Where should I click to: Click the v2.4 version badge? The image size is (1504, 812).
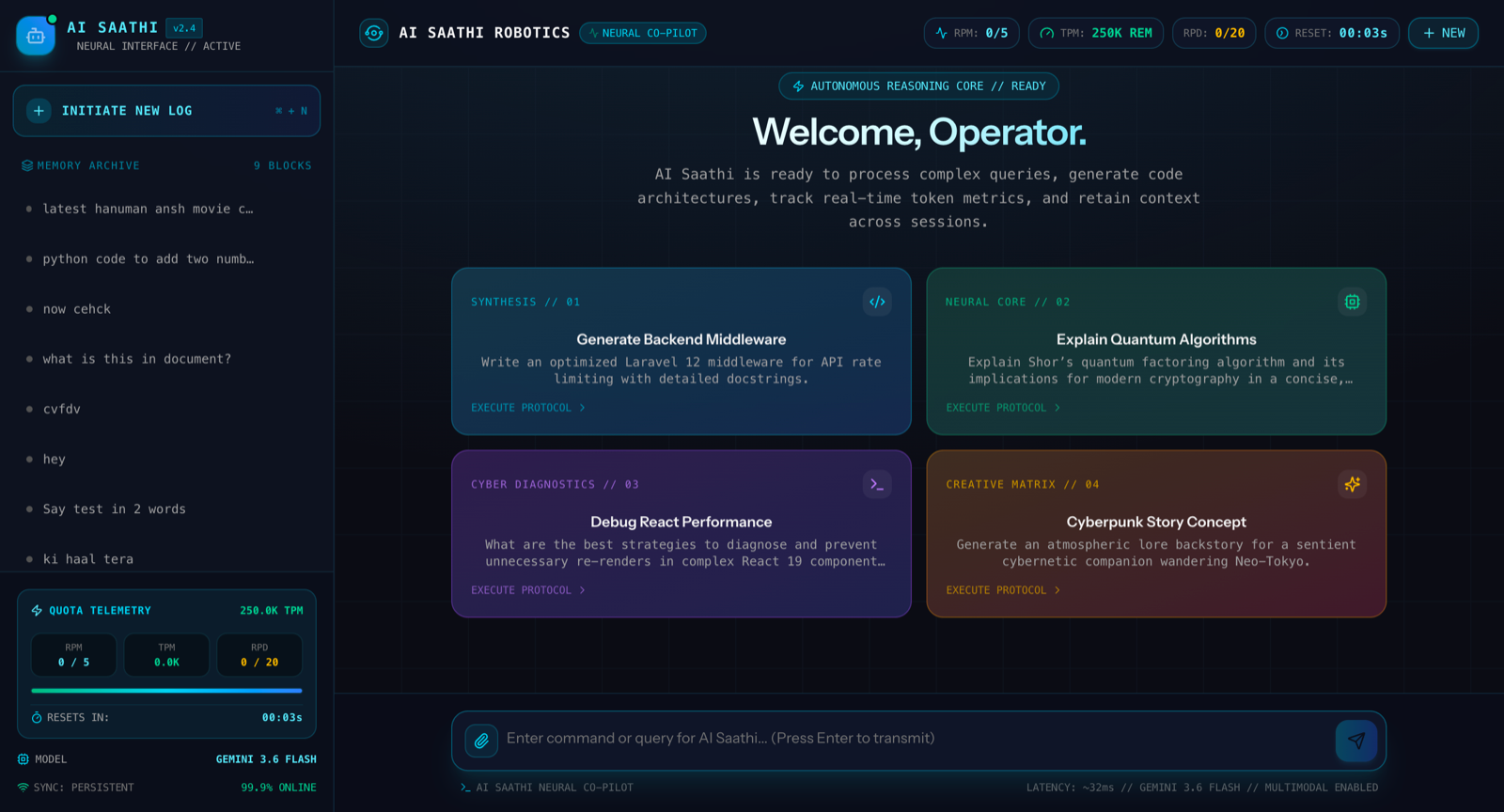(x=184, y=28)
